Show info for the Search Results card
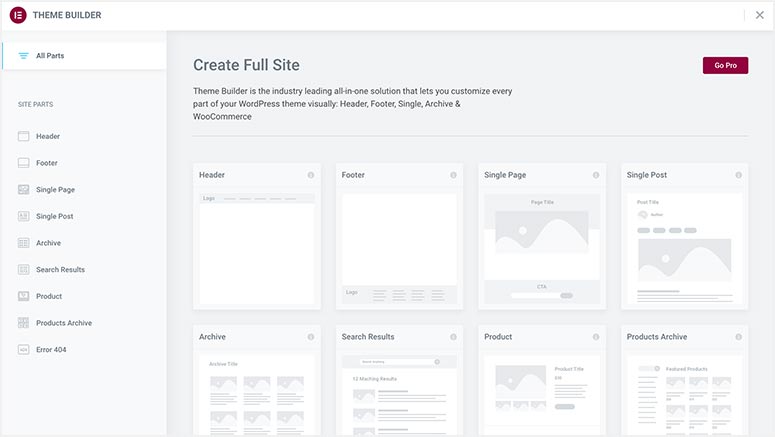The width and height of the screenshot is (775, 437). click(453, 337)
